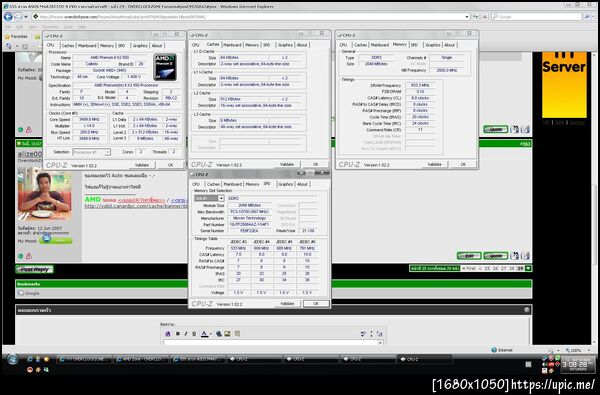
Task: Go to page 27 in thread pagination
Action: pyautogui.click(x=503, y=268)
